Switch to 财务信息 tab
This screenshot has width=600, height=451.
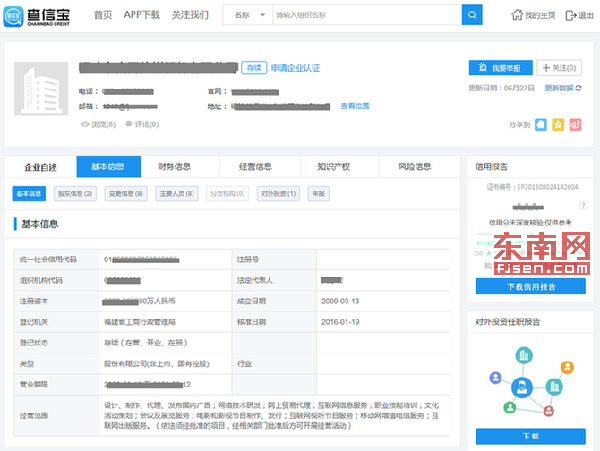(174, 167)
